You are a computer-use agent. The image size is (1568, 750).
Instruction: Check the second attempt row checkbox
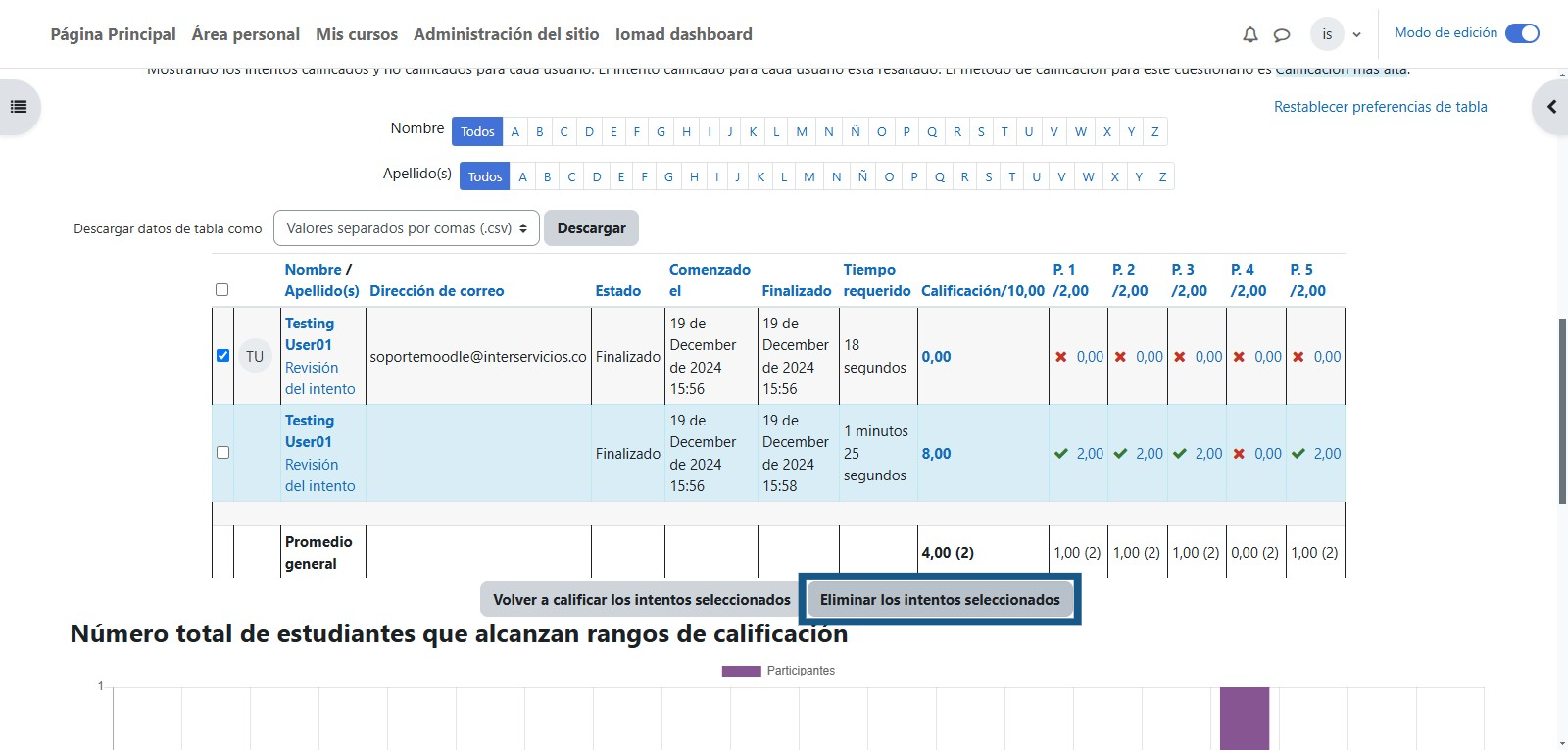(x=222, y=453)
